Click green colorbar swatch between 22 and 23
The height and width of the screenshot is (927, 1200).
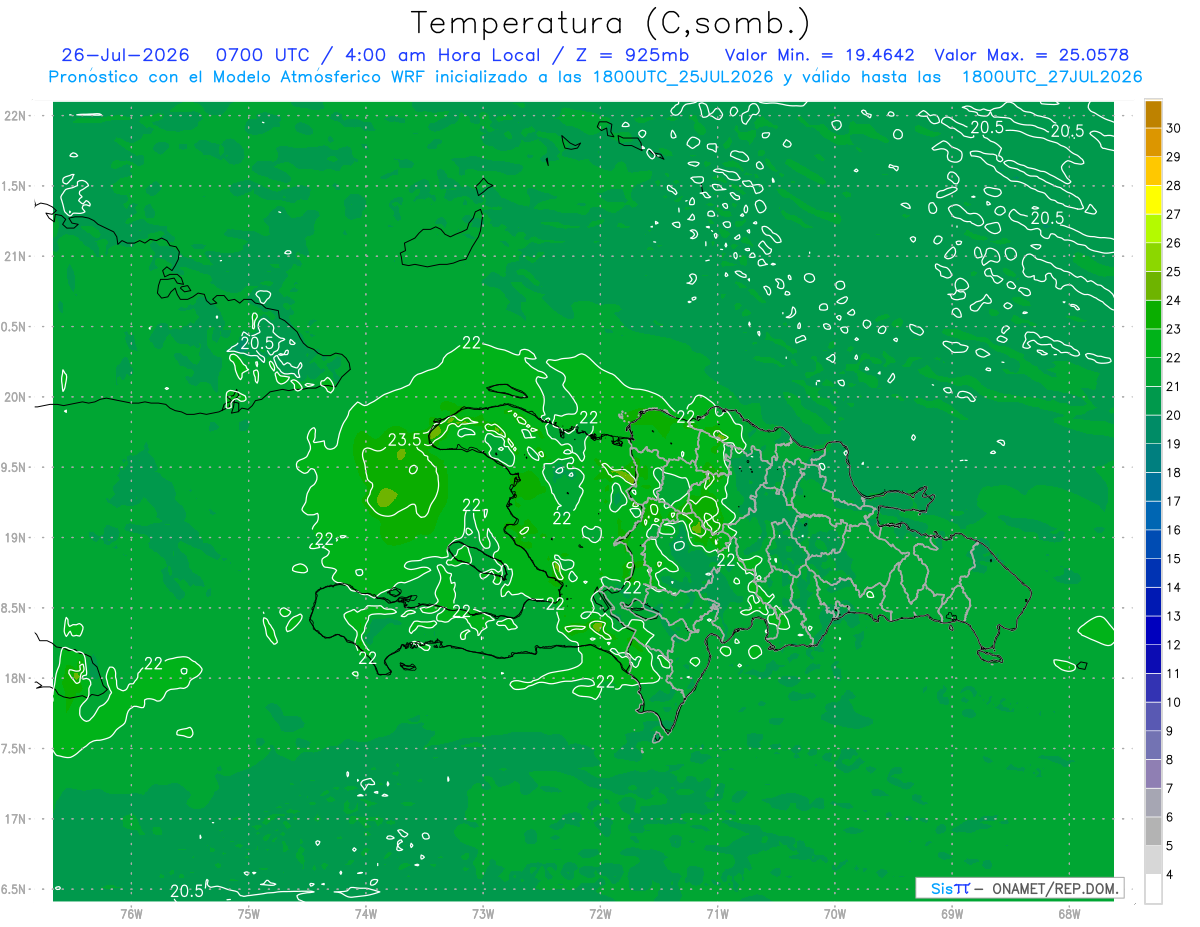(x=1153, y=343)
